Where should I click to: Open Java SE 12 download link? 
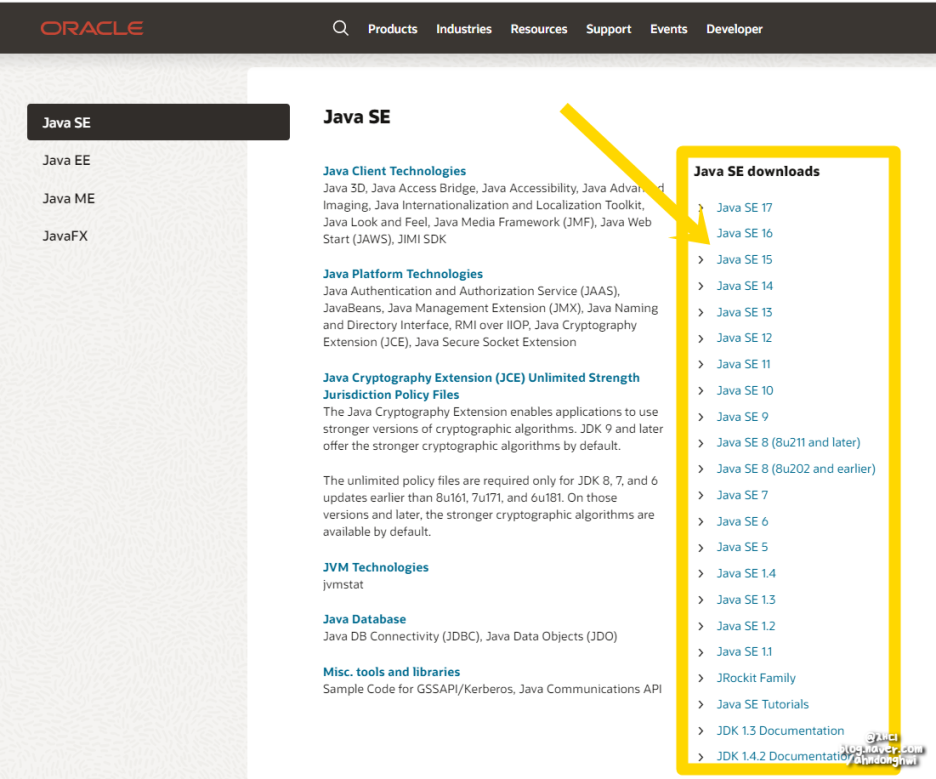click(744, 337)
